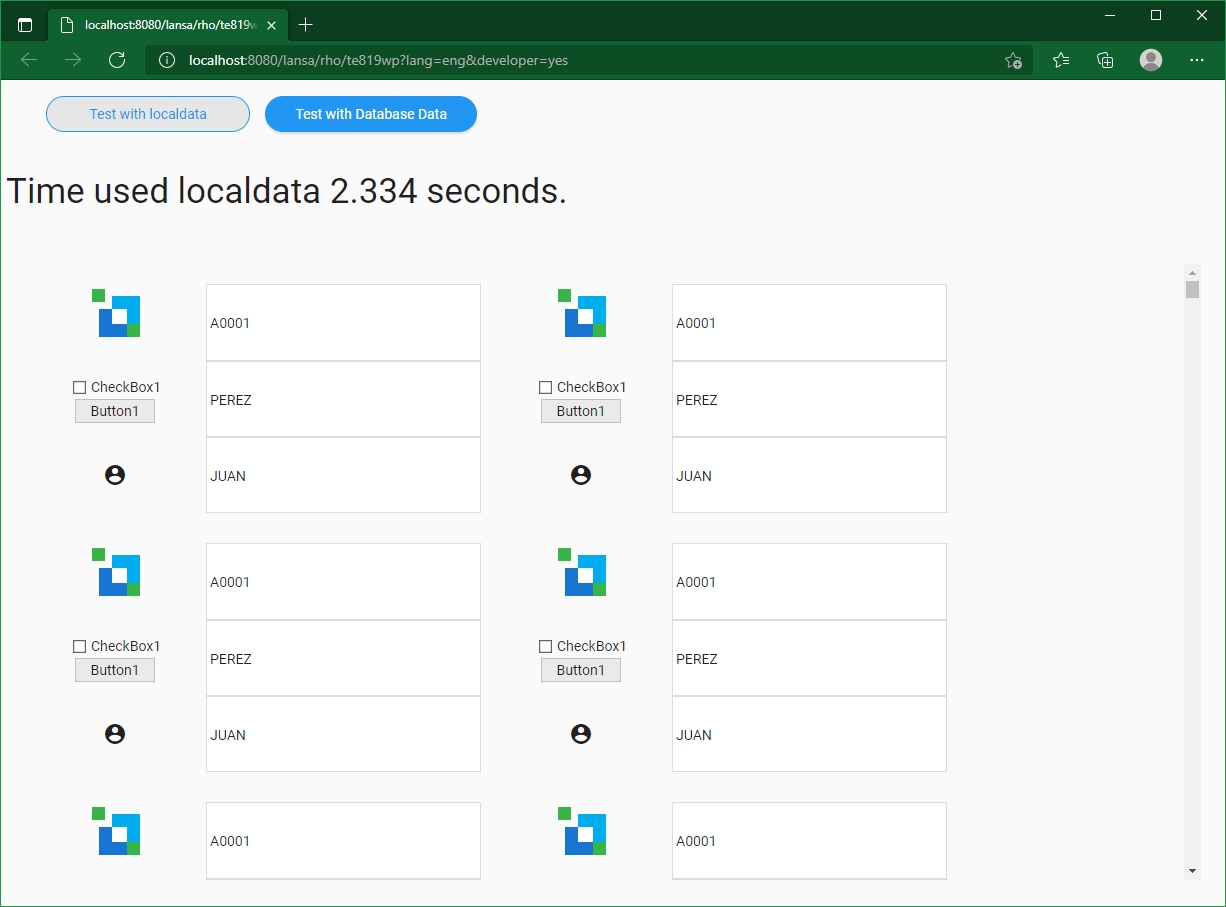Click the A0001 field in bottom-left card
The height and width of the screenshot is (907, 1226).
pos(343,840)
